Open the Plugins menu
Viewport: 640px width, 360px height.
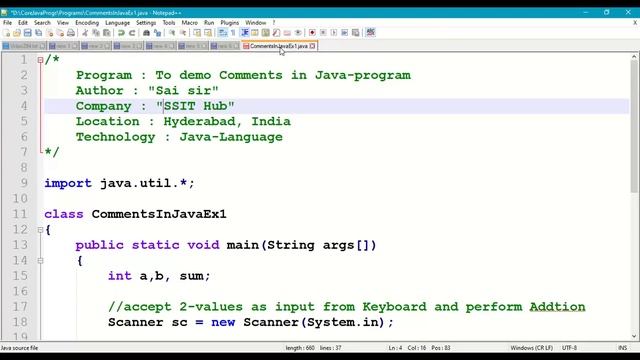(230, 22)
